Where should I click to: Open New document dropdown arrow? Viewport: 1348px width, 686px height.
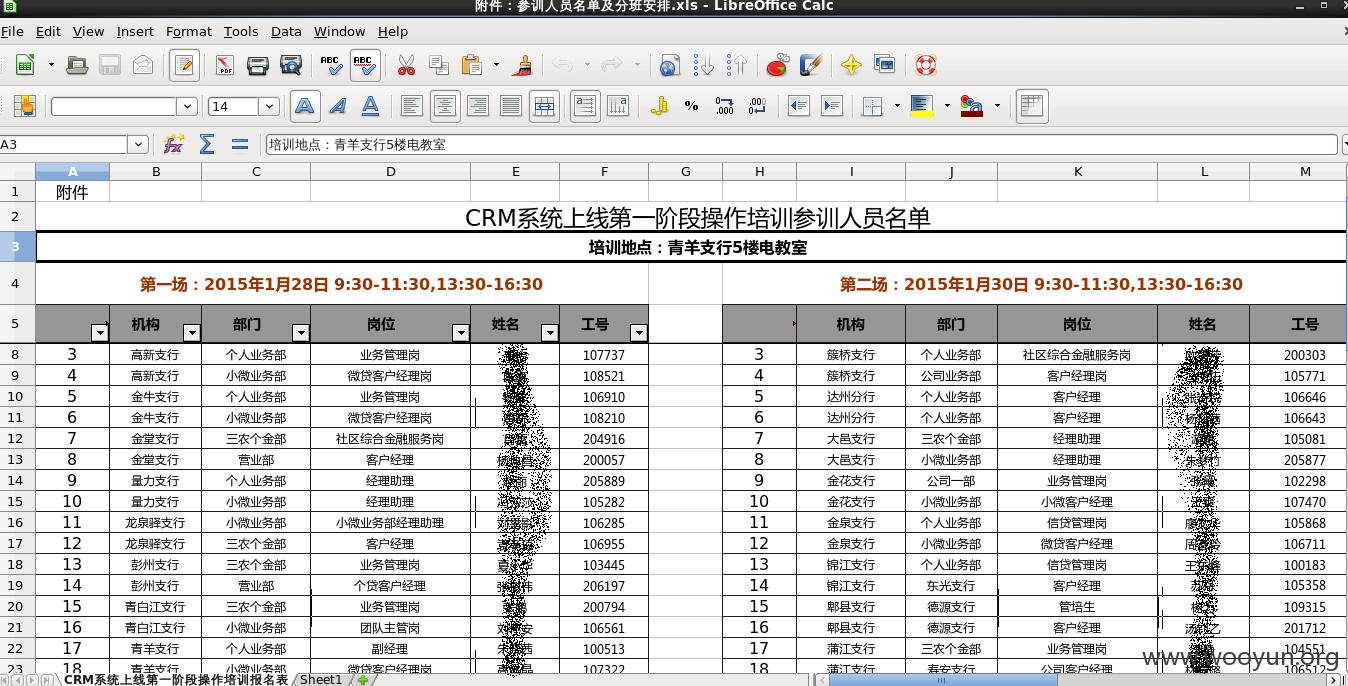(x=51, y=66)
